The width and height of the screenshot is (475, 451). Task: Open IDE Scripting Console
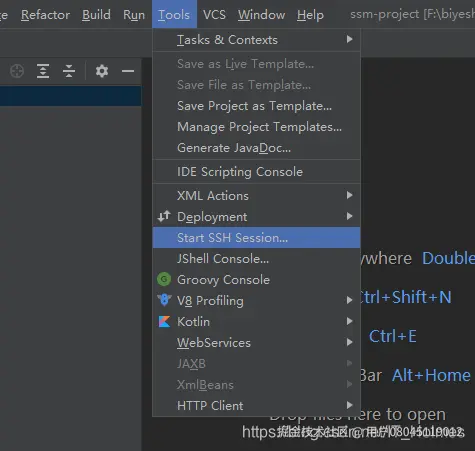[x=256, y=172]
